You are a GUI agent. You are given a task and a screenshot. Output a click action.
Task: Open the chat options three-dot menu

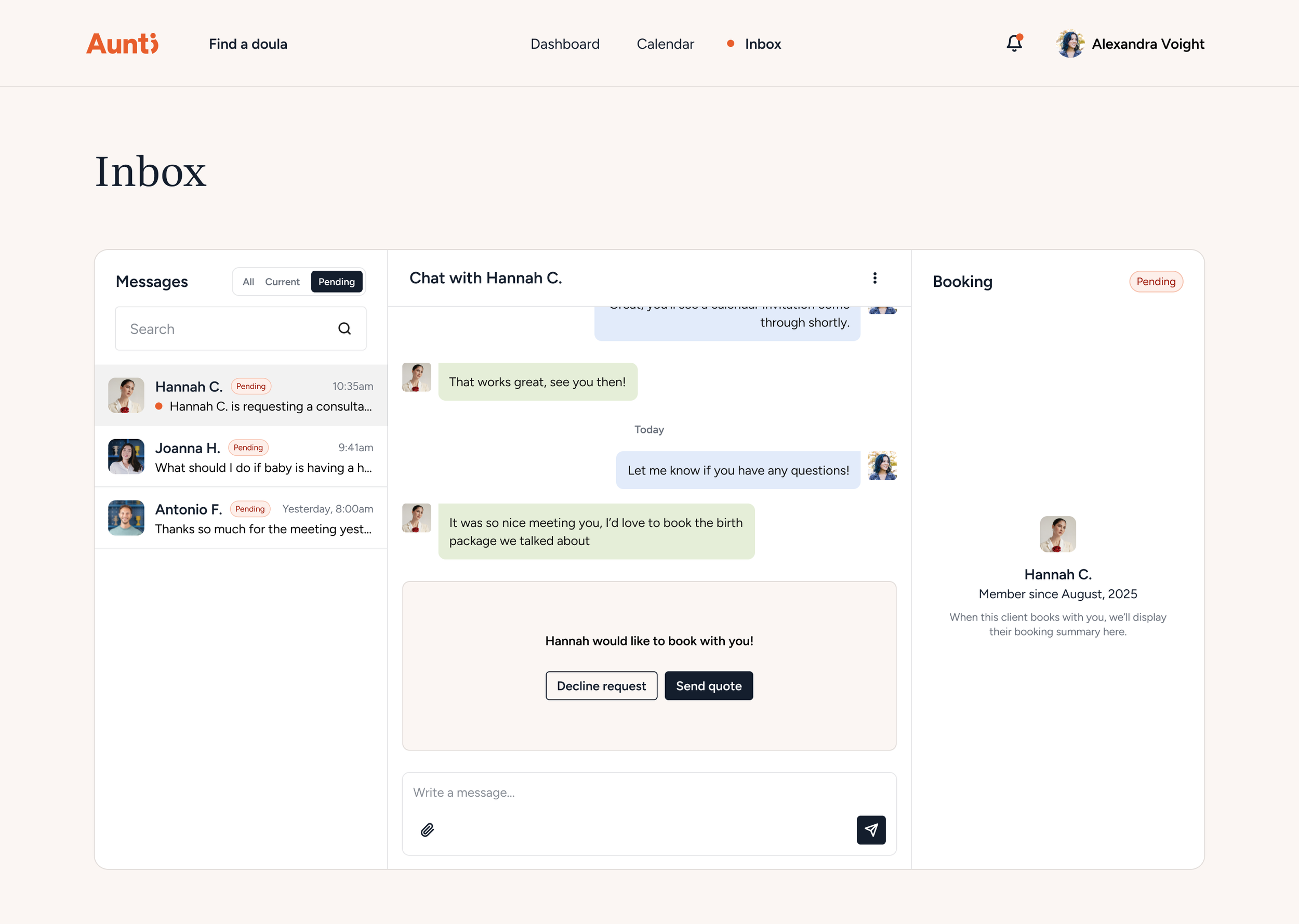(874, 278)
